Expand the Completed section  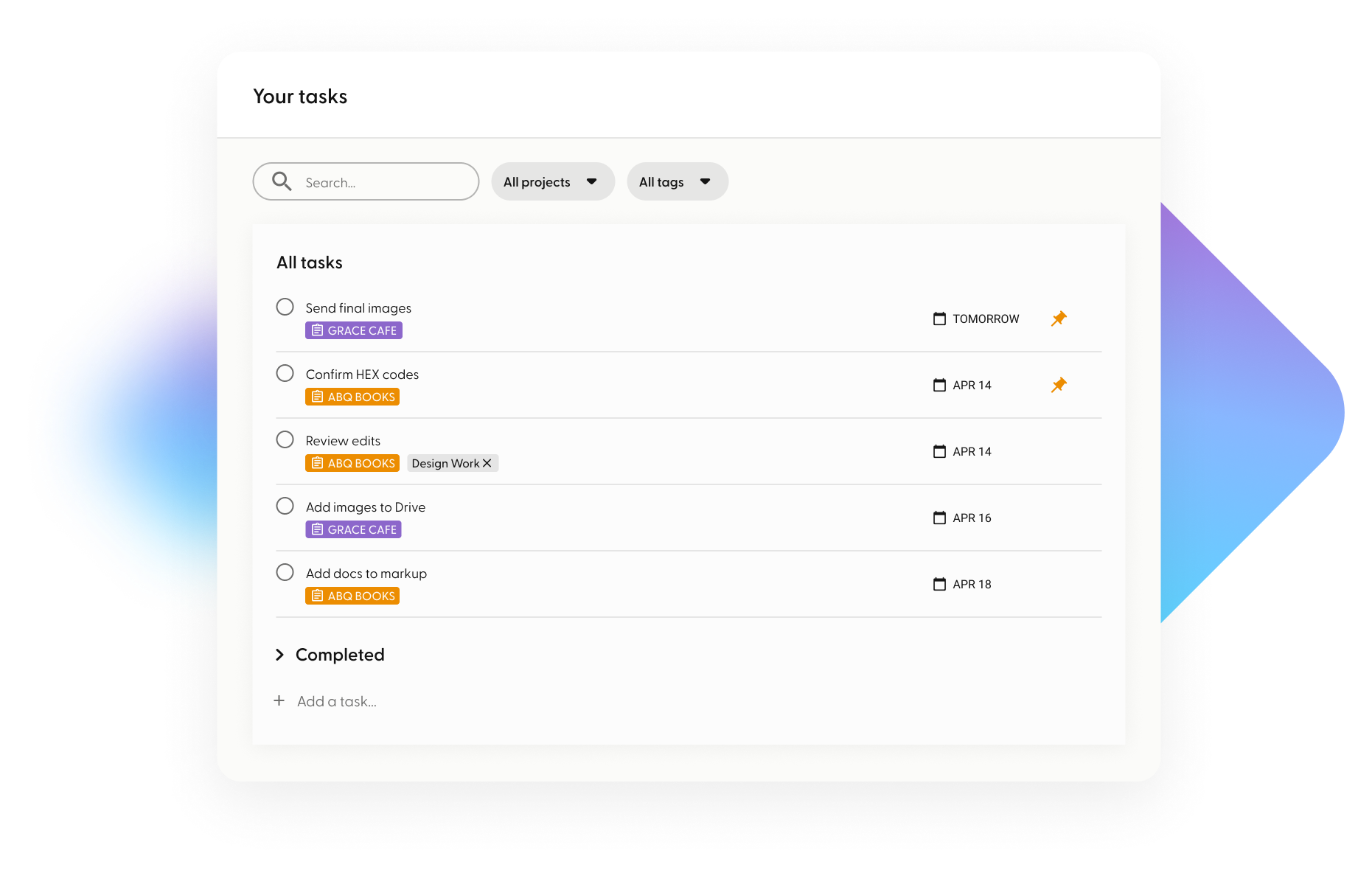[280, 655]
